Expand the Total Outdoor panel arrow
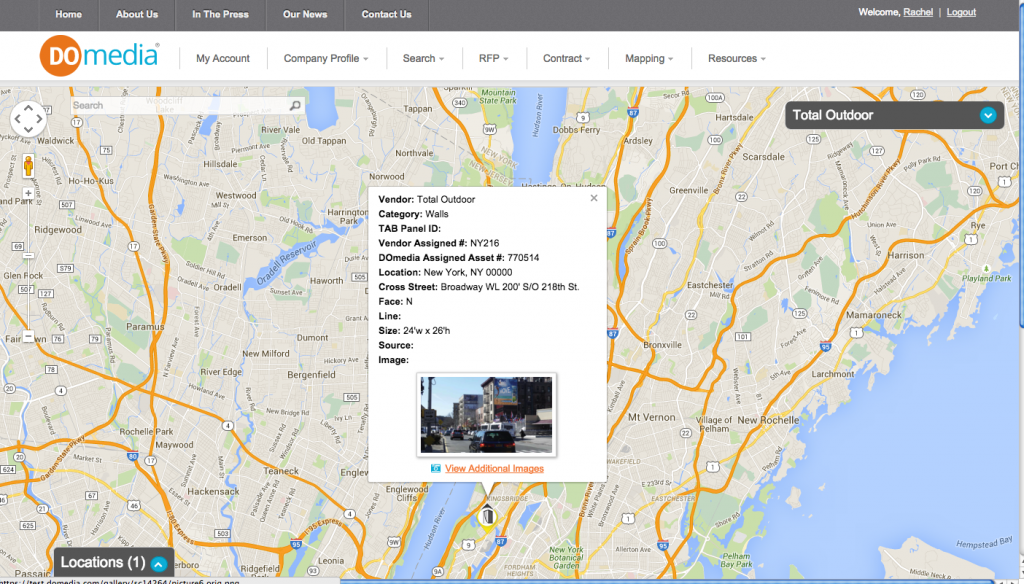This screenshot has height=584, width=1024. (987, 116)
